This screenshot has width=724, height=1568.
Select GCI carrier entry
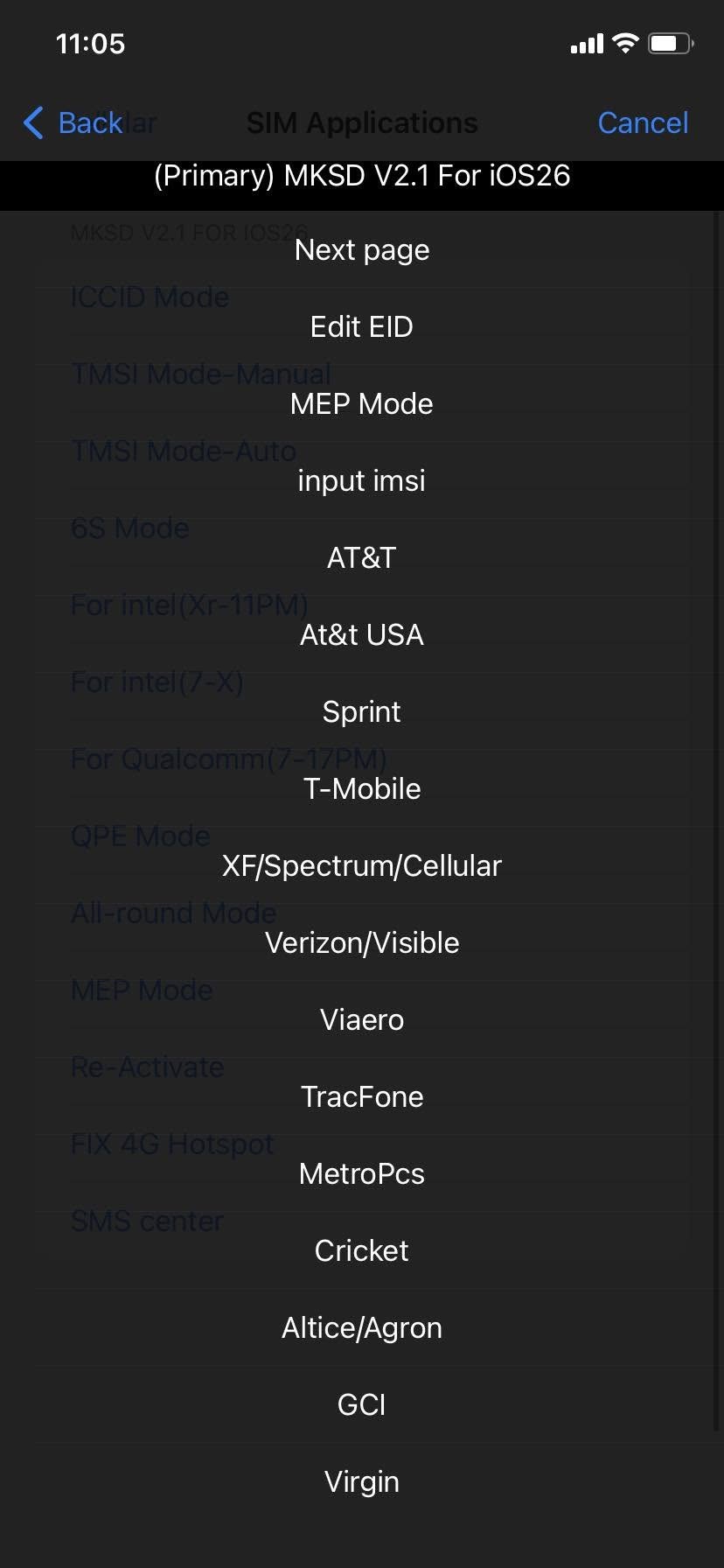pyautogui.click(x=362, y=1405)
